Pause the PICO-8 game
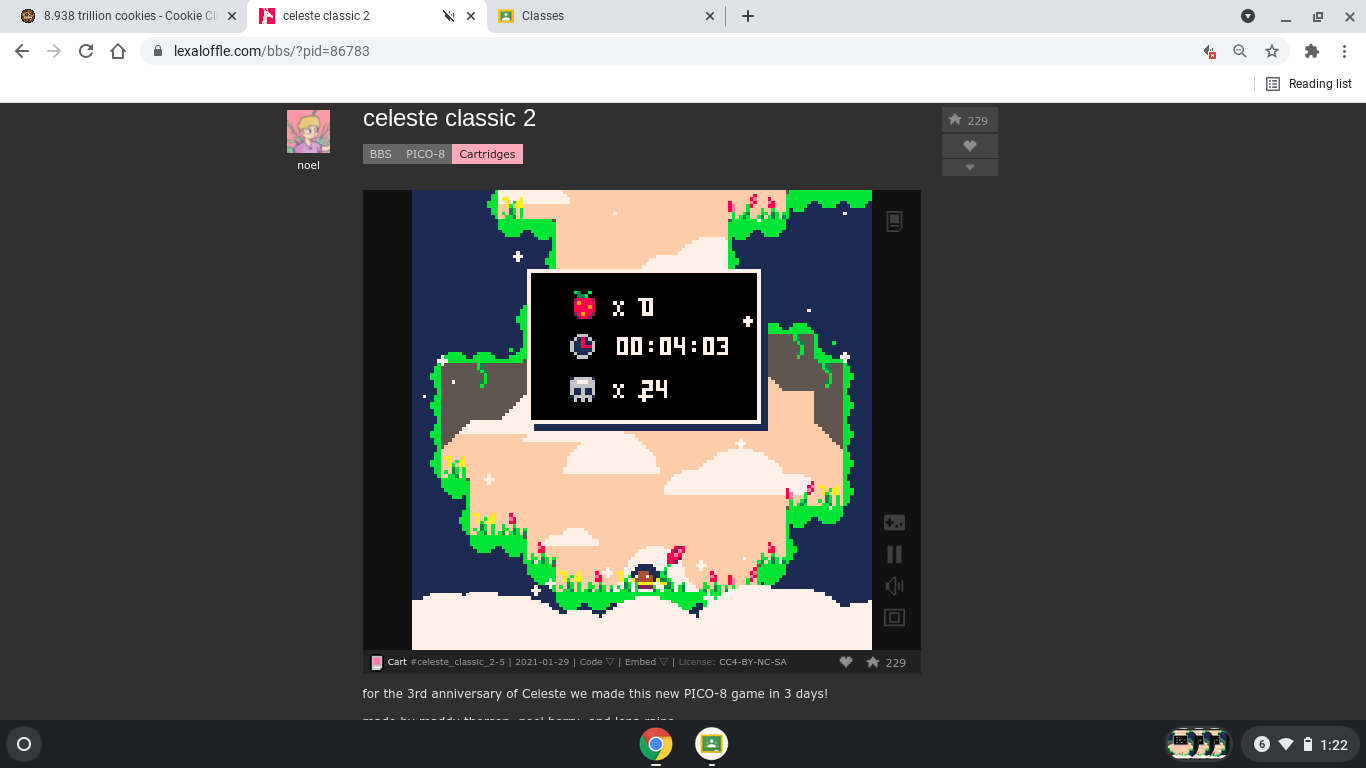 (x=894, y=554)
